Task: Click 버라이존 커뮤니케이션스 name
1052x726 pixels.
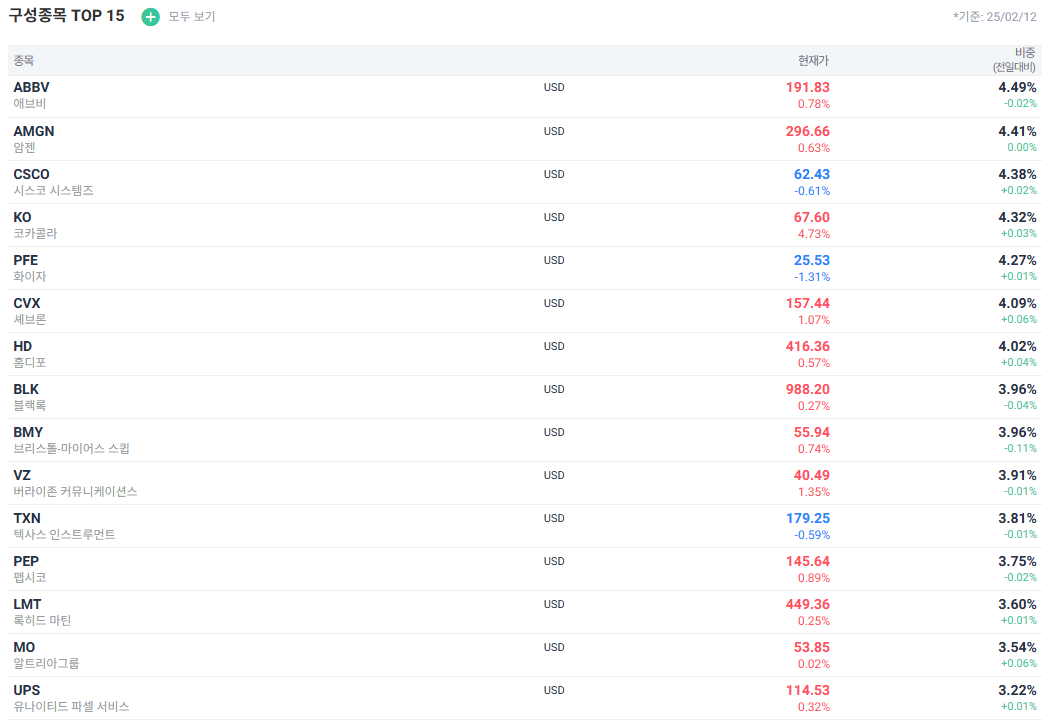Action: pos(75,490)
